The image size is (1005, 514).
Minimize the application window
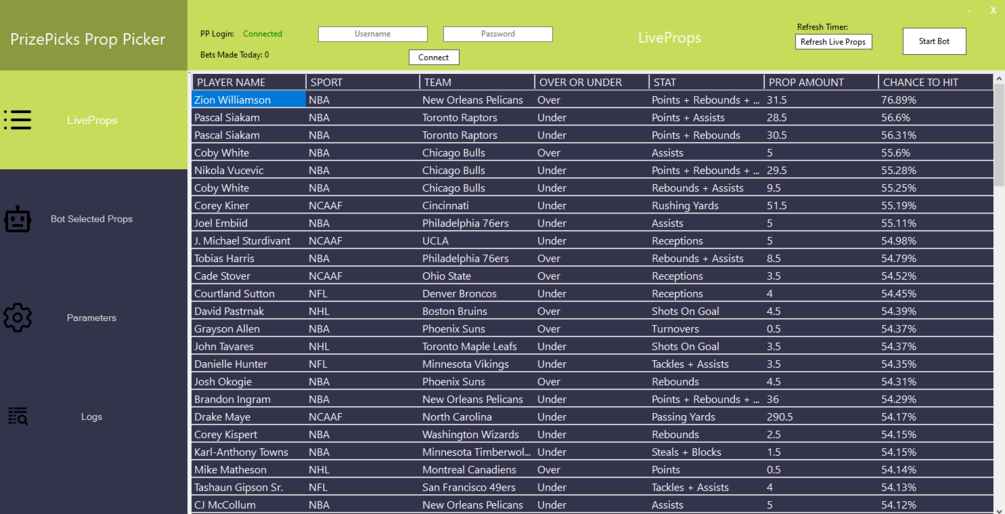pyautogui.click(x=969, y=10)
